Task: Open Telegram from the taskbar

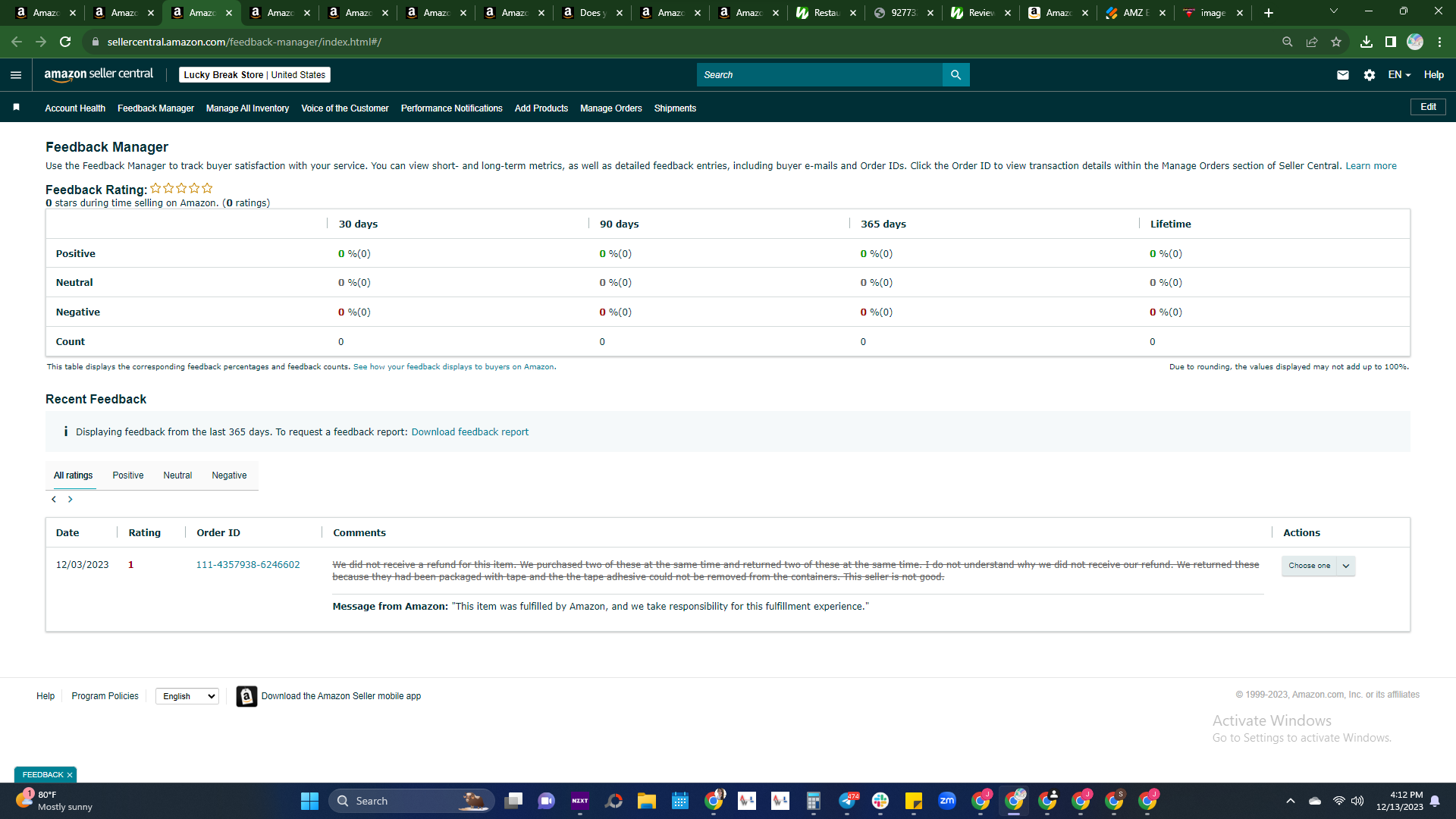Action: coord(847,801)
